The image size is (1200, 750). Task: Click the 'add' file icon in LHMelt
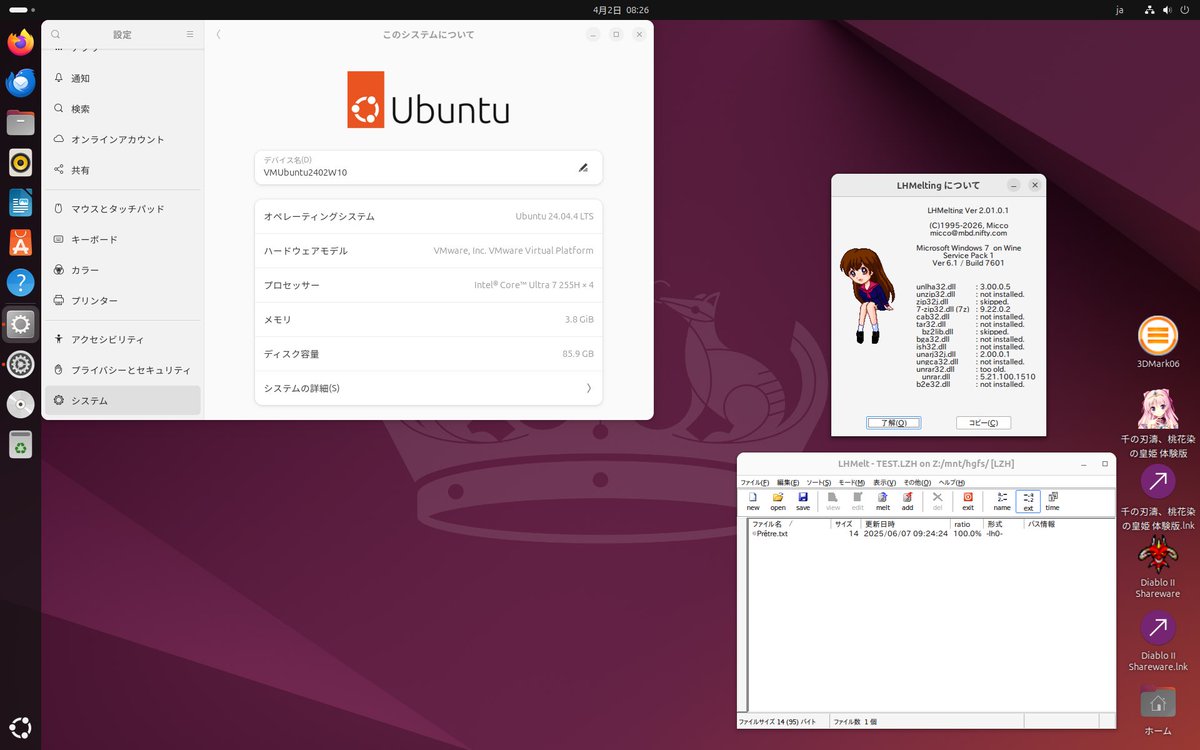coord(907,501)
